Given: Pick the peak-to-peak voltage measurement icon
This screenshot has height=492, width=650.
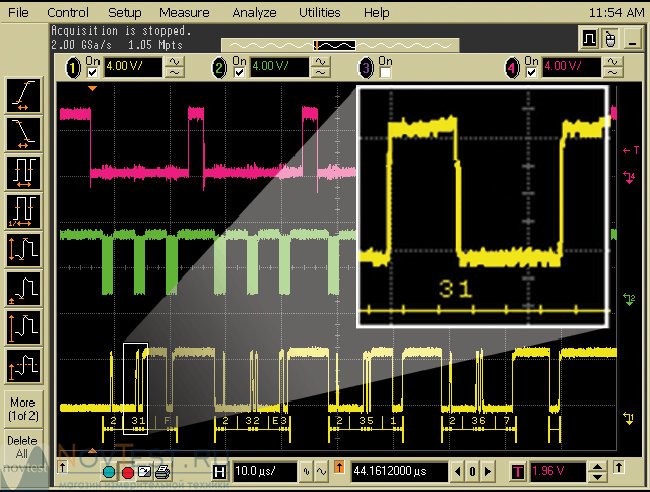Looking at the screenshot, I should click(x=24, y=249).
